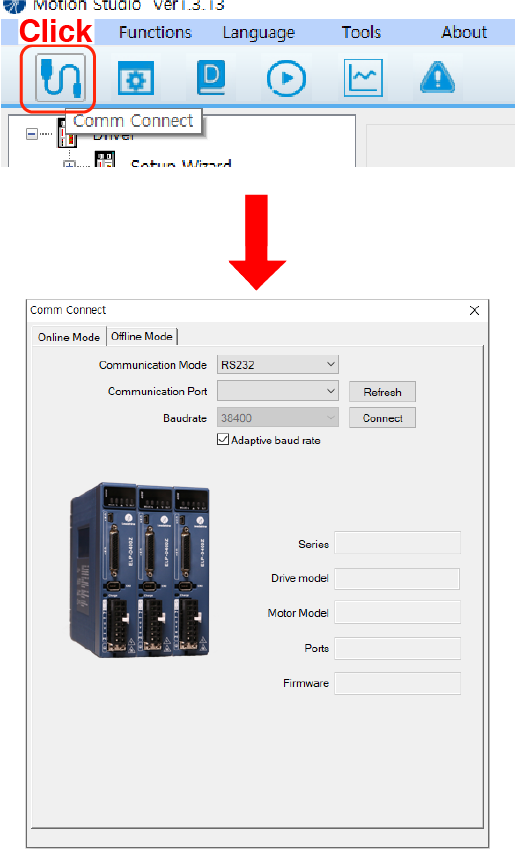The height and width of the screenshot is (856, 516).
Task: Click the Connect button
Action: coord(382,418)
